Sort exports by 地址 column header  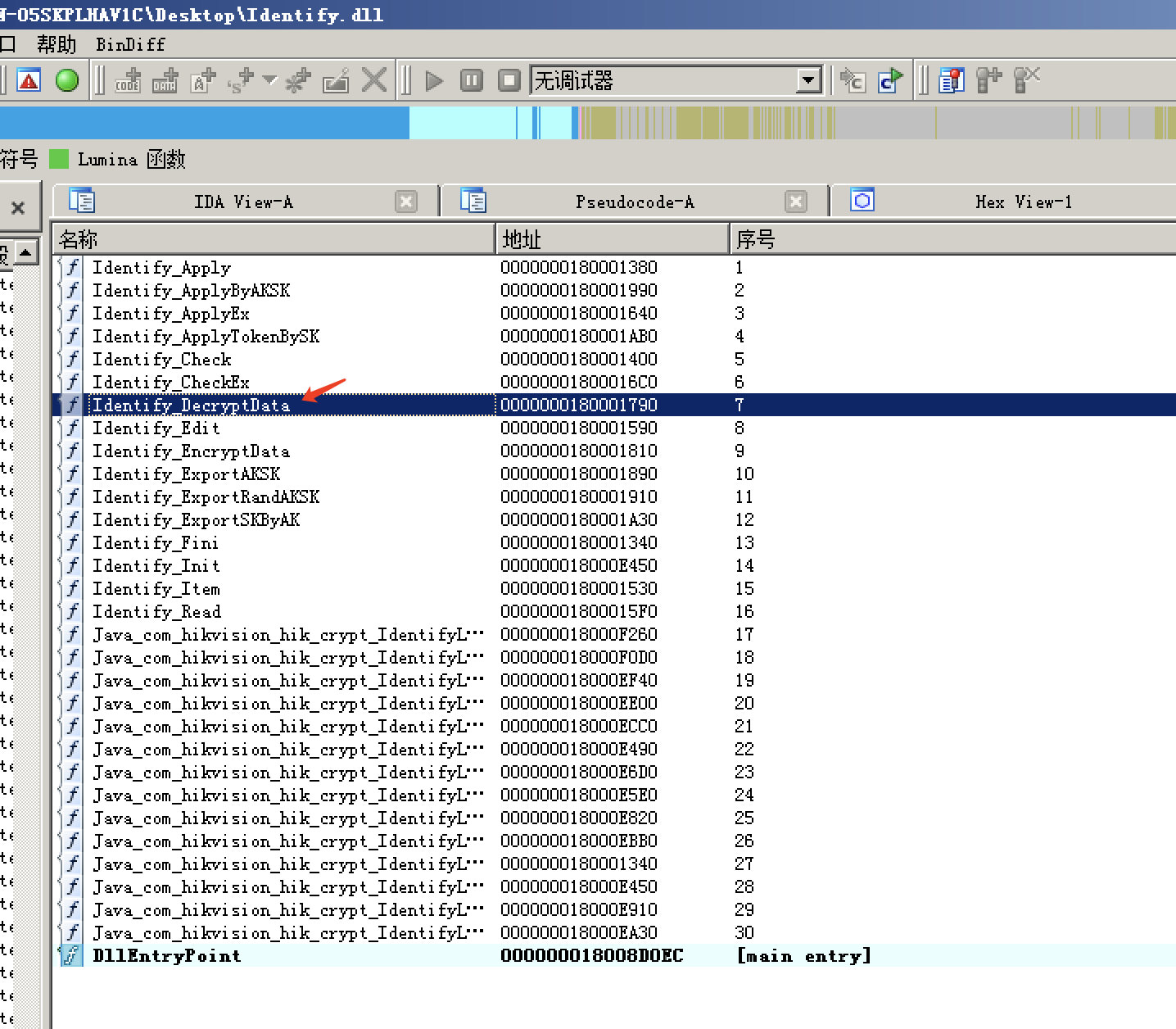[610, 239]
